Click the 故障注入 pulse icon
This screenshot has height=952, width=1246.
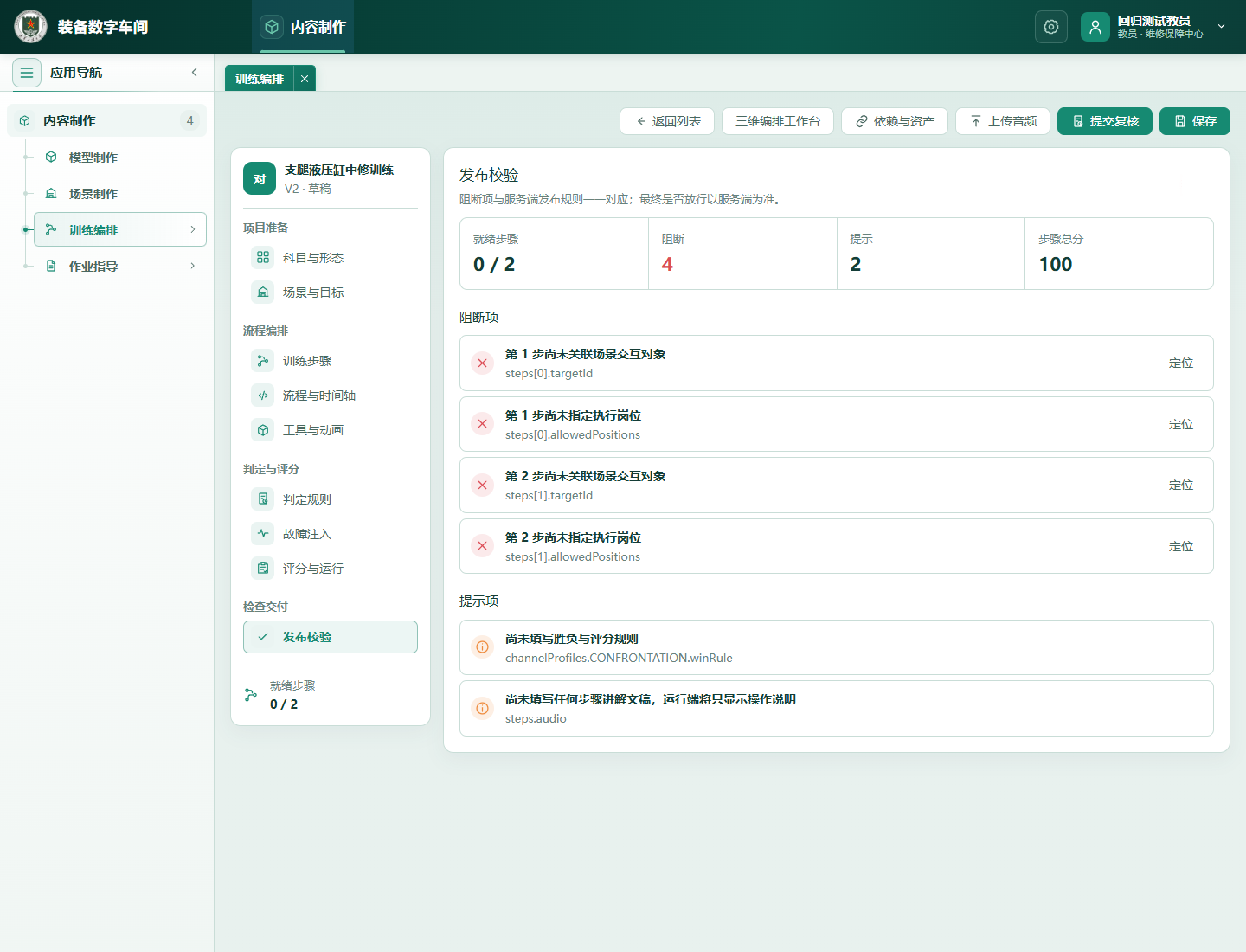263,533
